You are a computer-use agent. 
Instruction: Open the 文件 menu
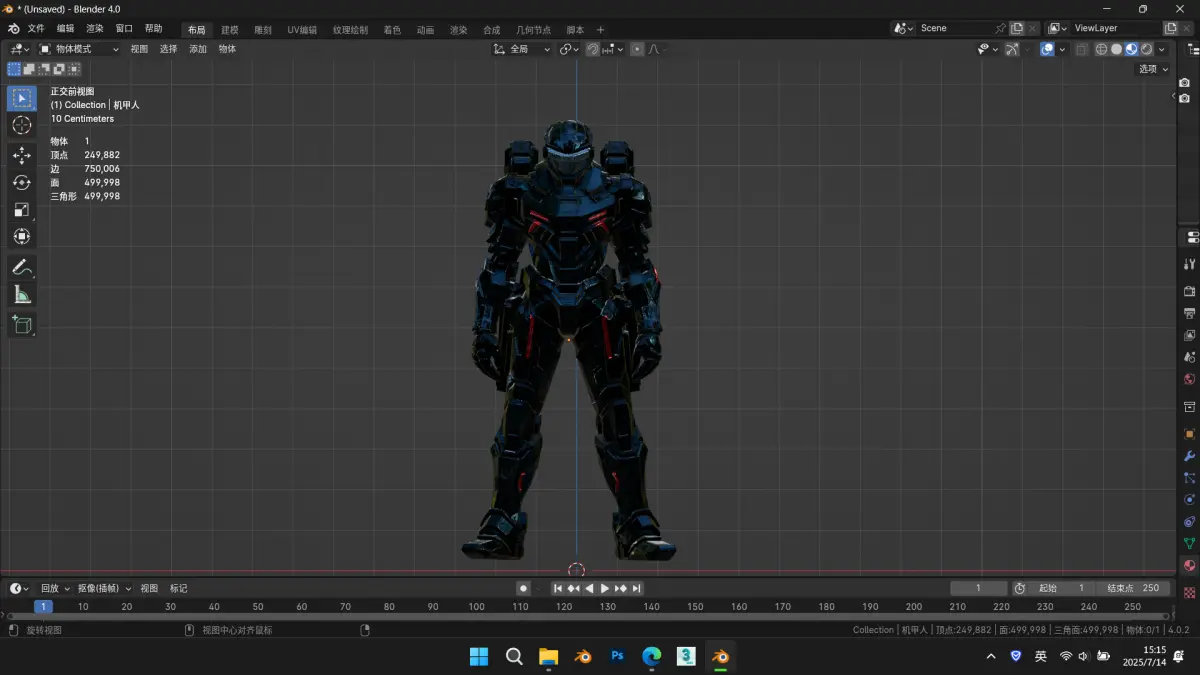[36, 29]
